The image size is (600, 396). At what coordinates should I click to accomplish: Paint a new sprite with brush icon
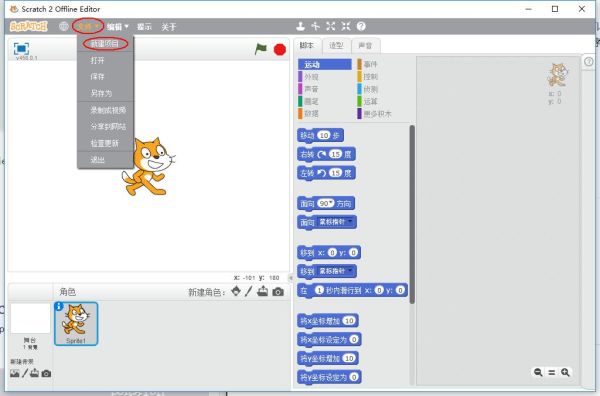click(x=249, y=292)
